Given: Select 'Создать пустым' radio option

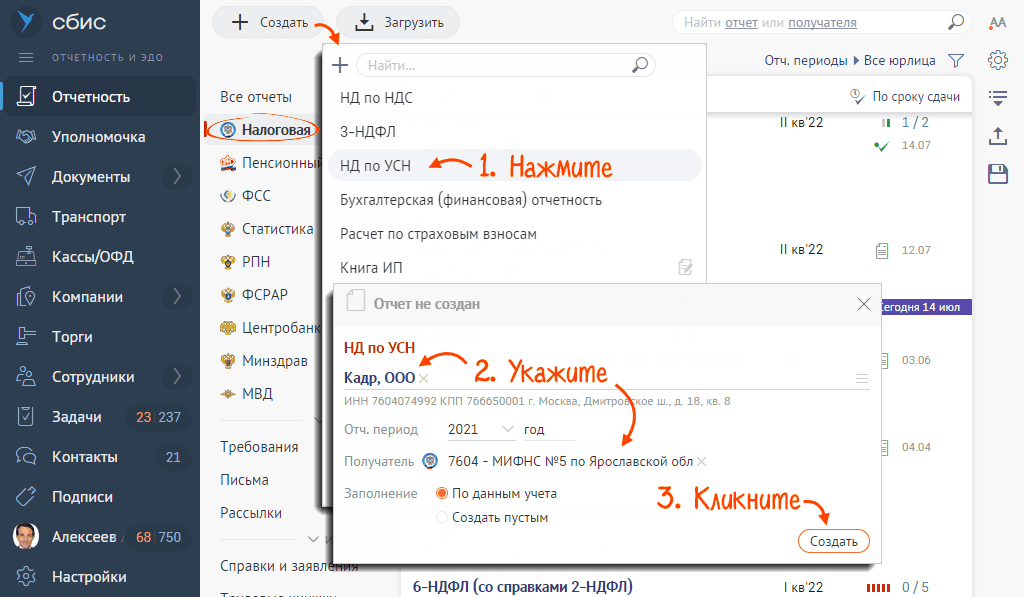Looking at the screenshot, I should click(x=441, y=518).
